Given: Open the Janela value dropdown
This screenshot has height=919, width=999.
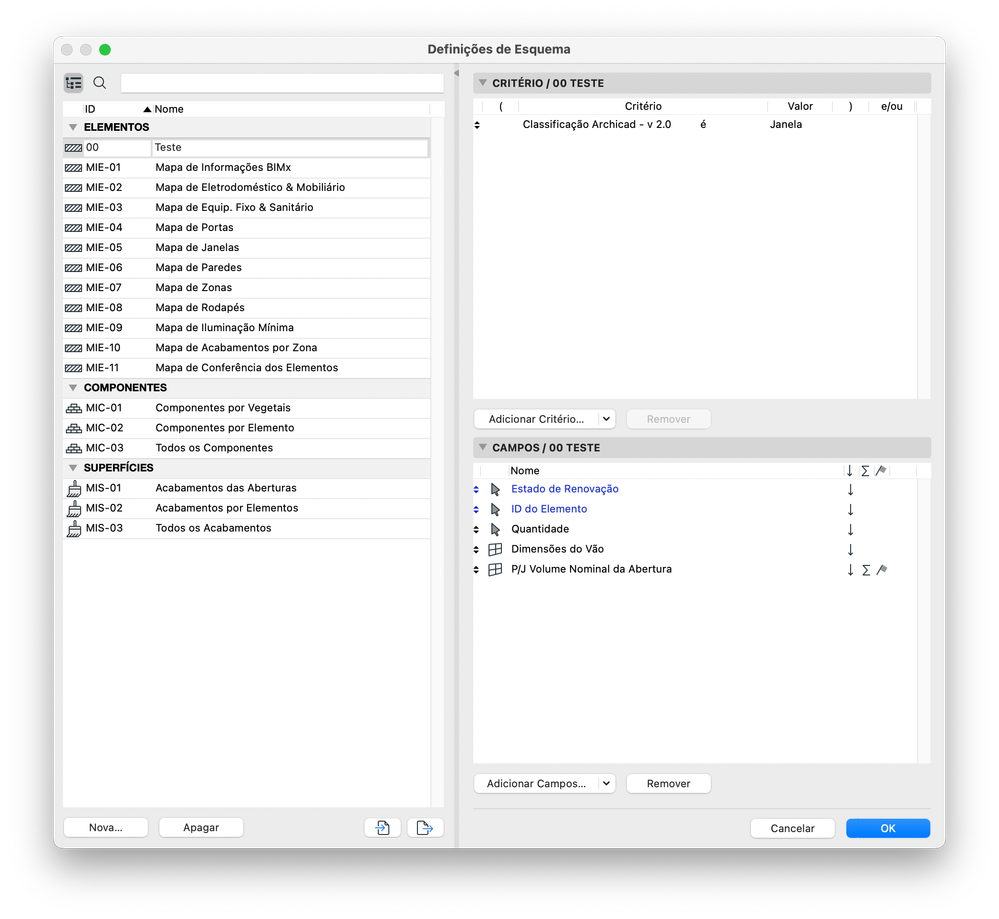Looking at the screenshot, I should (x=786, y=125).
